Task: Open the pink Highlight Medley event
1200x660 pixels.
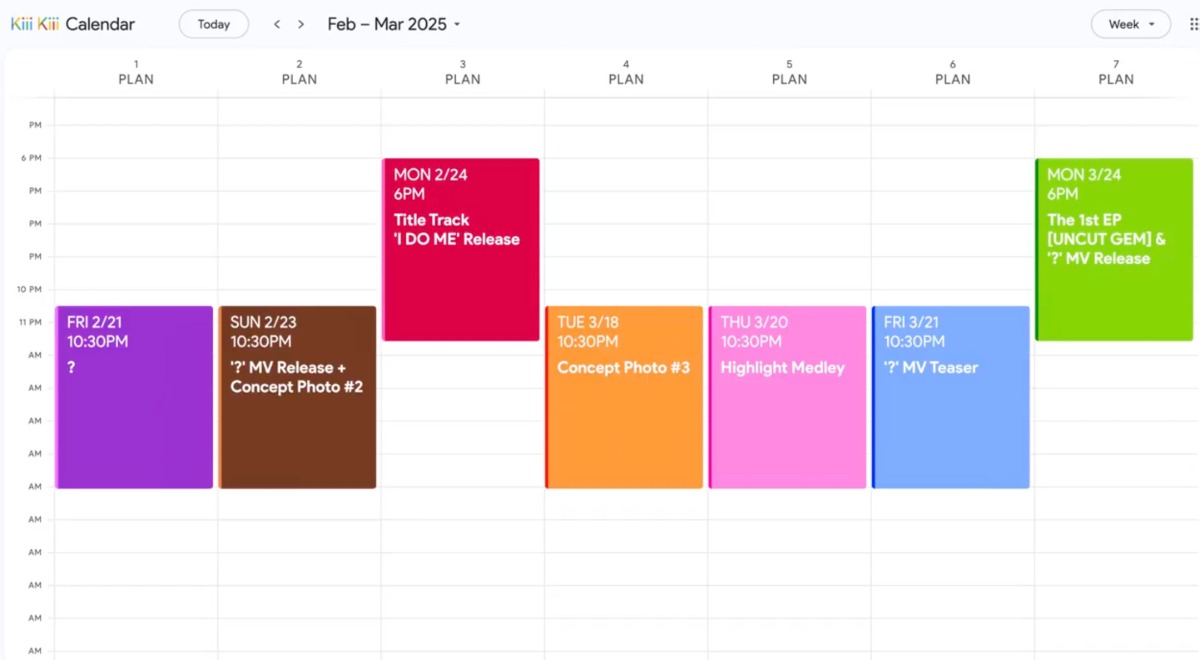Action: (x=788, y=397)
